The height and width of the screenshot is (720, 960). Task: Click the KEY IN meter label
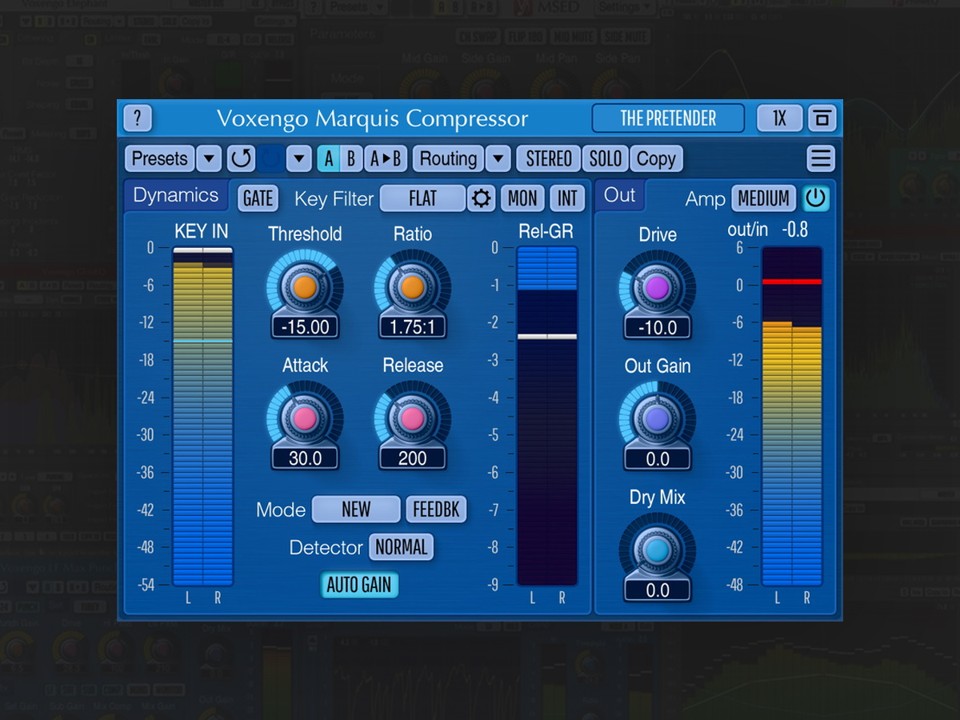(x=201, y=231)
